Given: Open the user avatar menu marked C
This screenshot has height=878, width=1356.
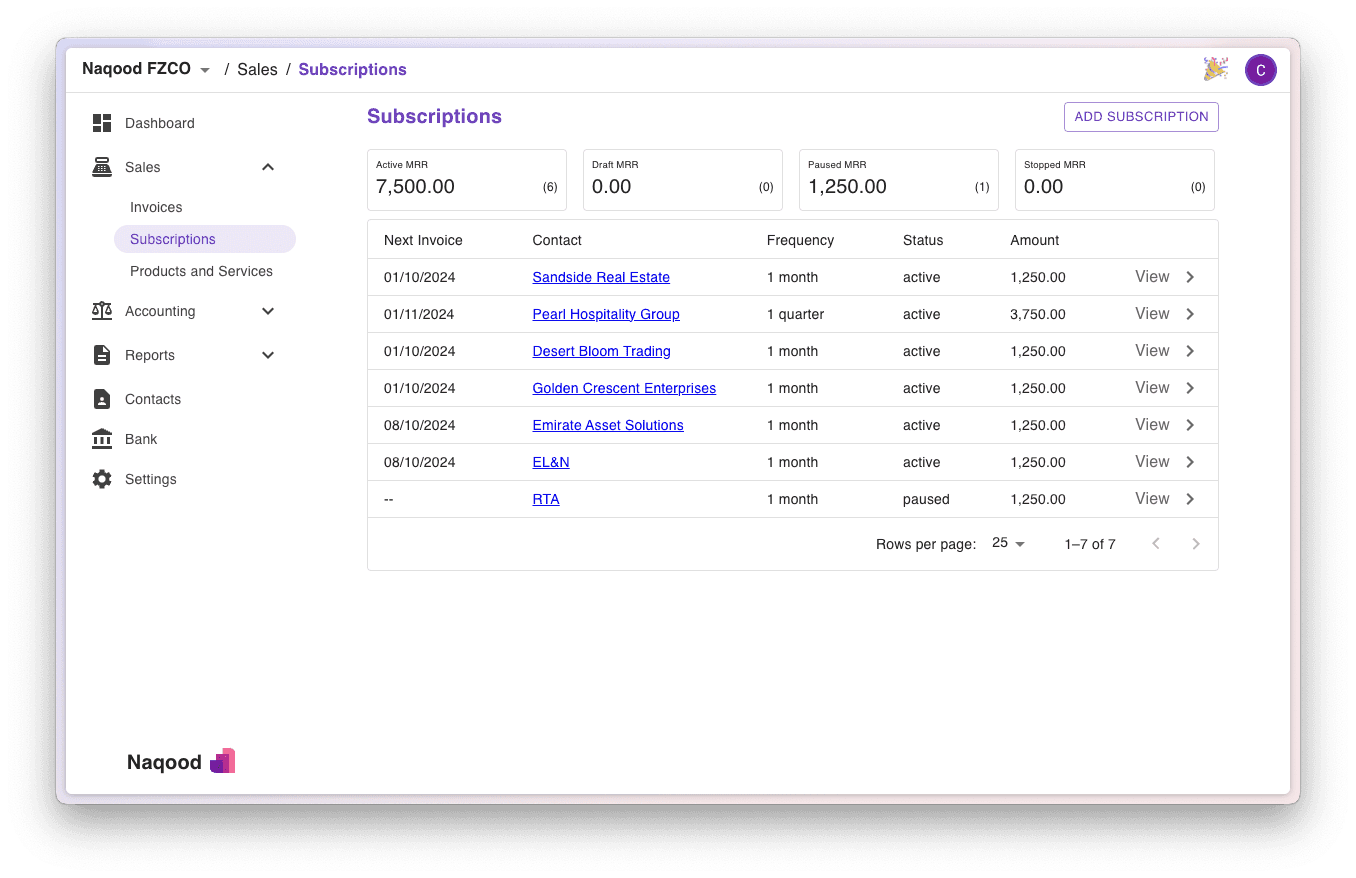Looking at the screenshot, I should point(1261,69).
